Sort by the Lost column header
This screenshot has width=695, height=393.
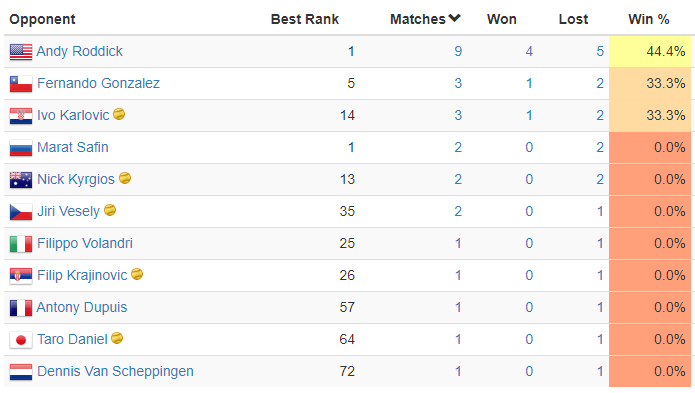573,19
